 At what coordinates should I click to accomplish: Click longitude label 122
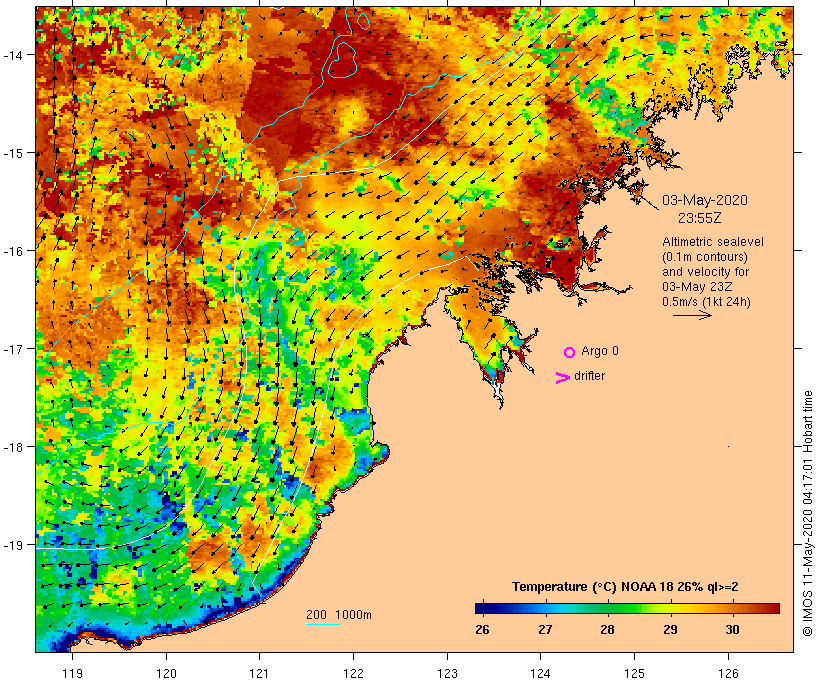(x=353, y=673)
